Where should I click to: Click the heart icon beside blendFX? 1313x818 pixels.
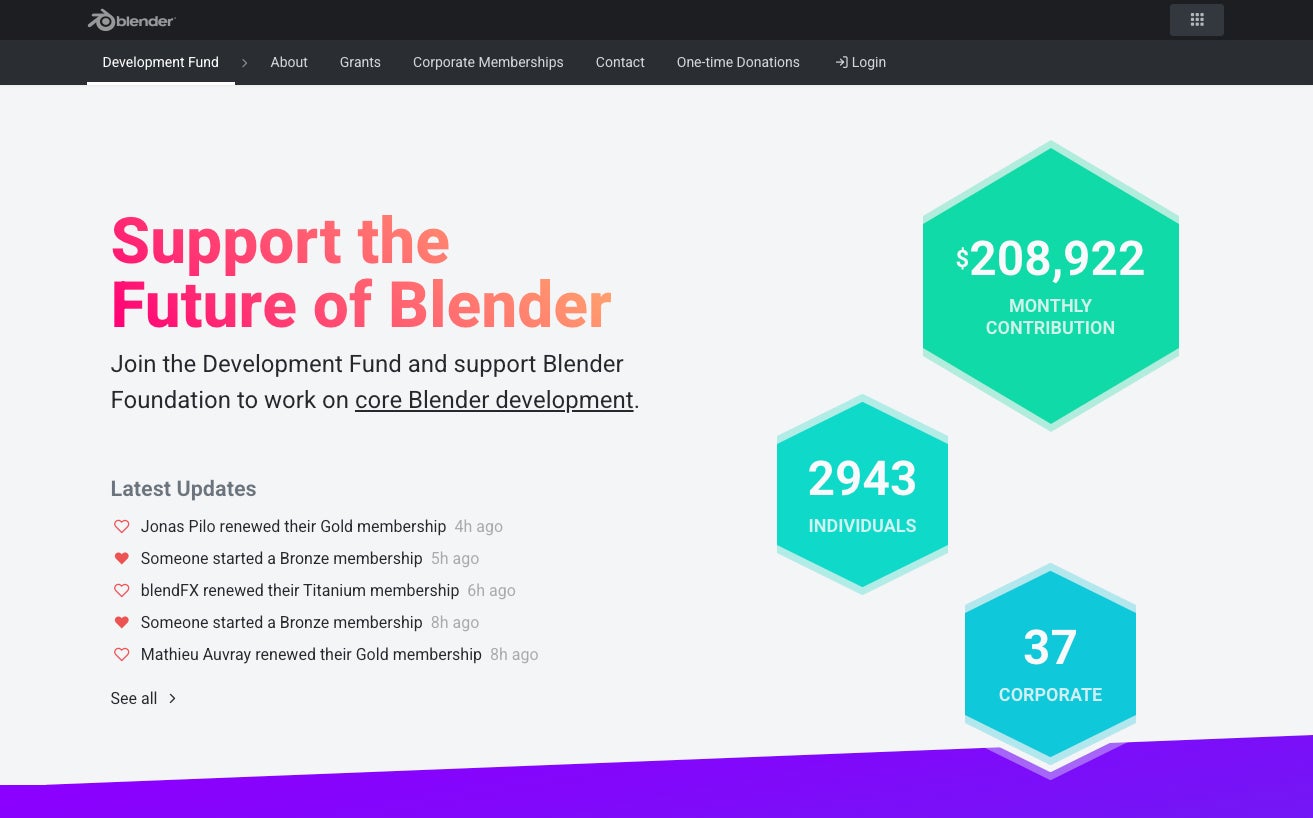click(x=121, y=590)
